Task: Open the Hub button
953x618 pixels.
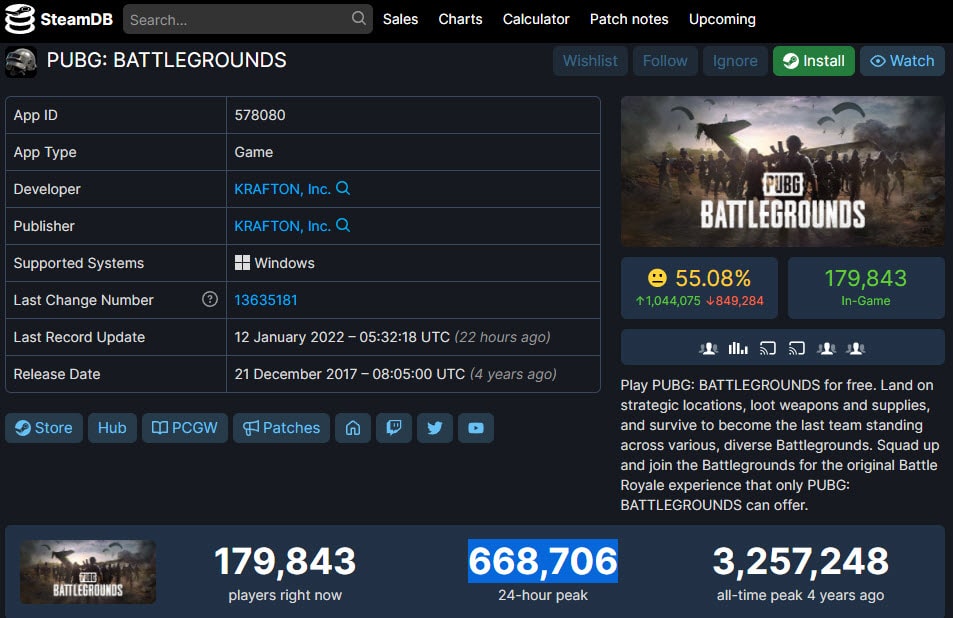Action: click(x=112, y=428)
